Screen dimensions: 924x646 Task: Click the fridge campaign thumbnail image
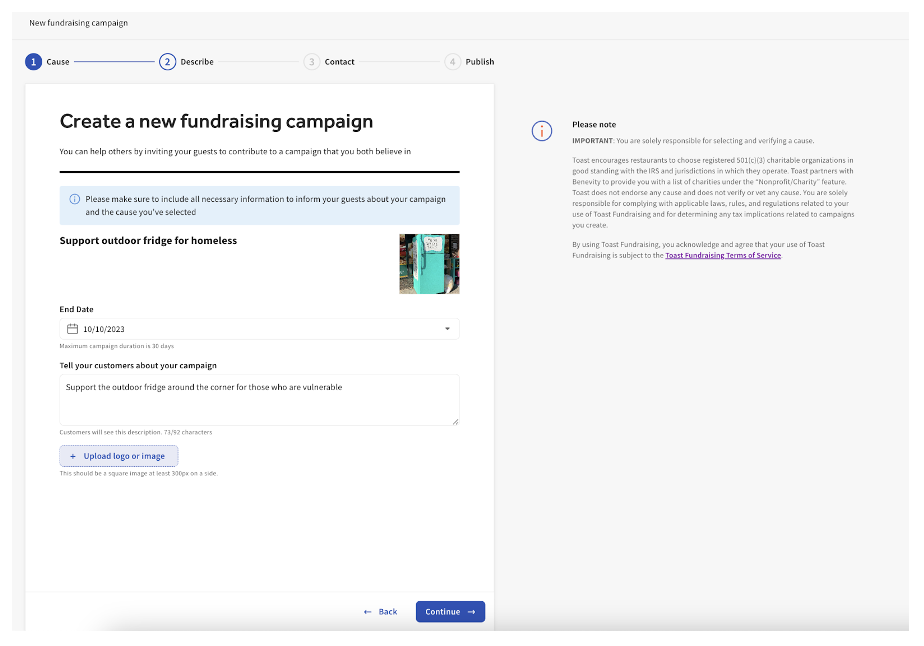click(429, 263)
